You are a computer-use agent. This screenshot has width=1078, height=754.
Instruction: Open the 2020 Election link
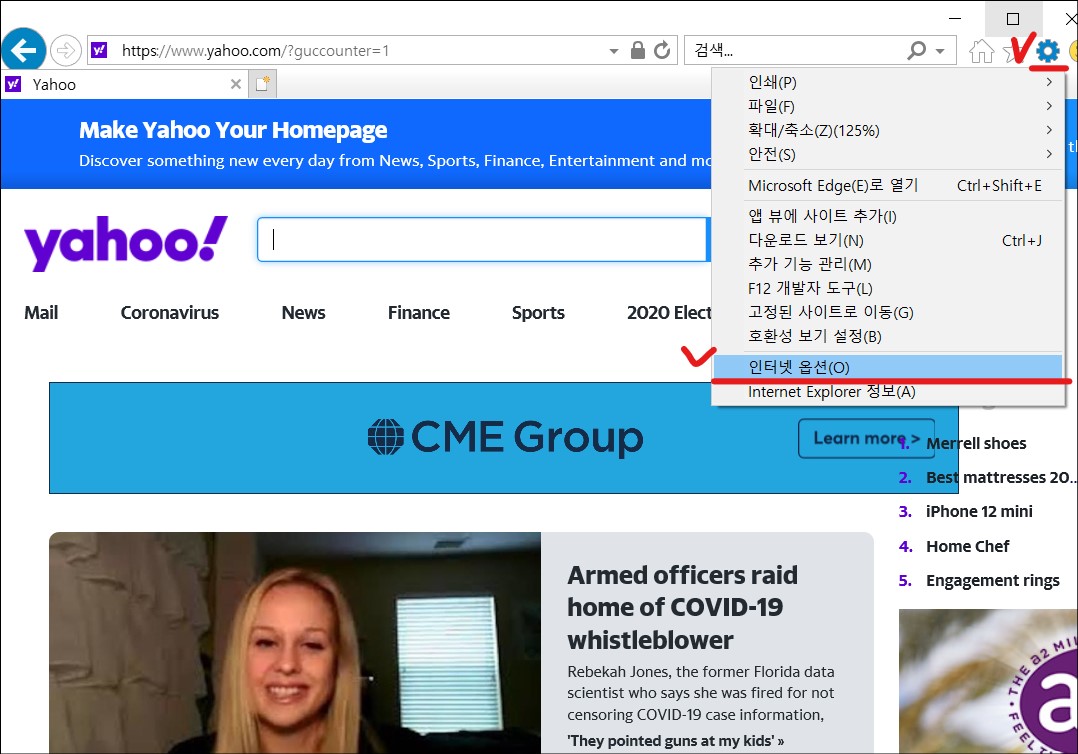click(x=669, y=313)
